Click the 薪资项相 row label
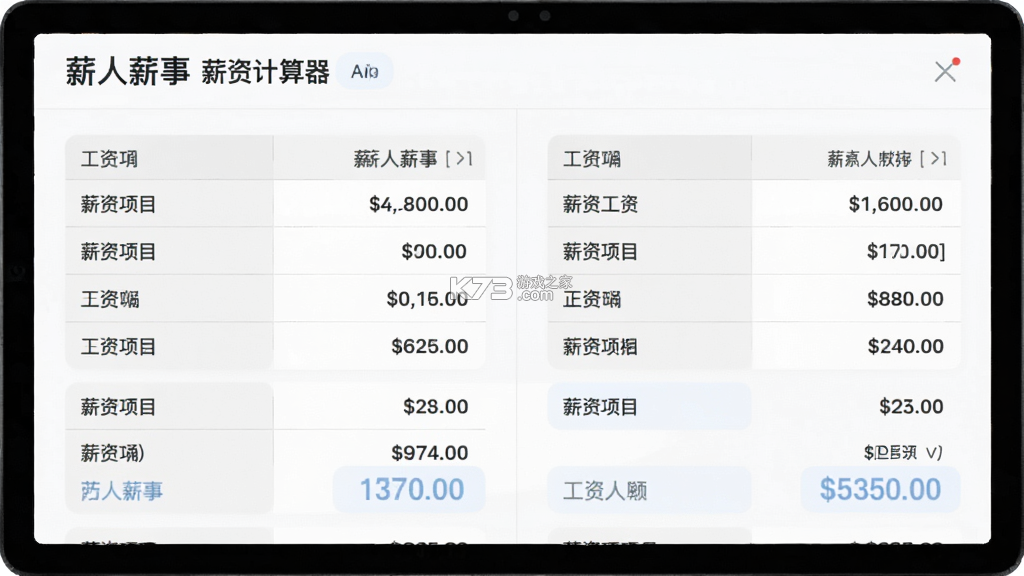This screenshot has width=1024, height=576. (600, 347)
